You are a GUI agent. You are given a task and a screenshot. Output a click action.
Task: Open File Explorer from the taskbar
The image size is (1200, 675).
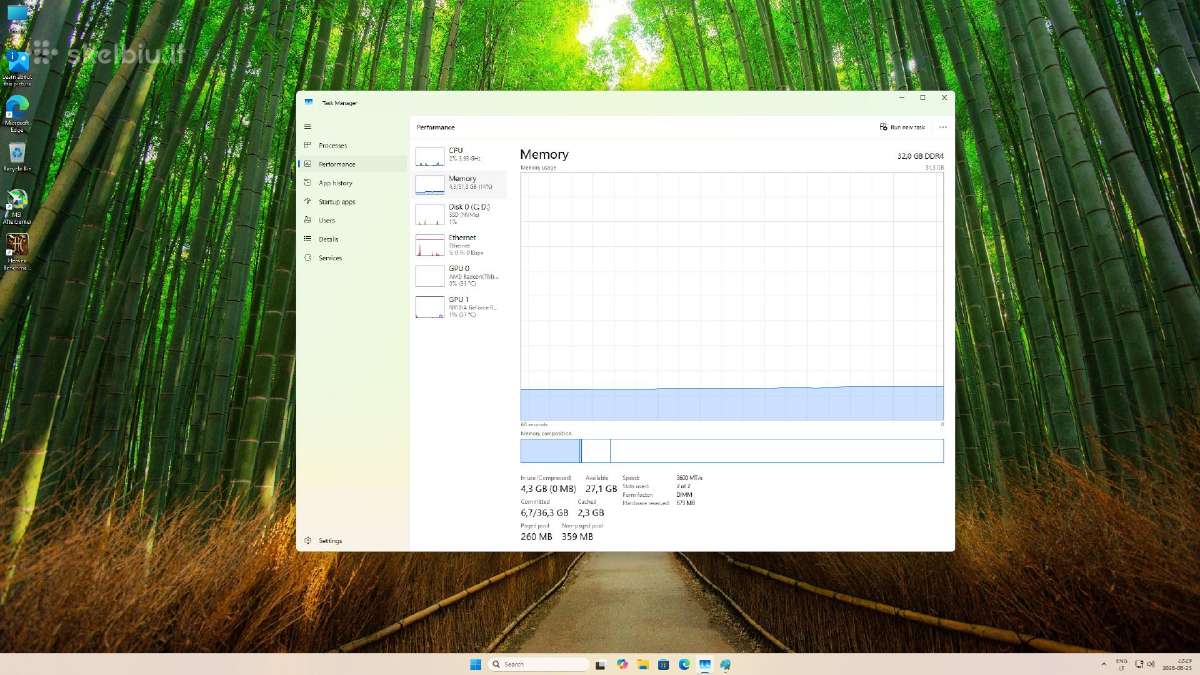click(x=643, y=664)
